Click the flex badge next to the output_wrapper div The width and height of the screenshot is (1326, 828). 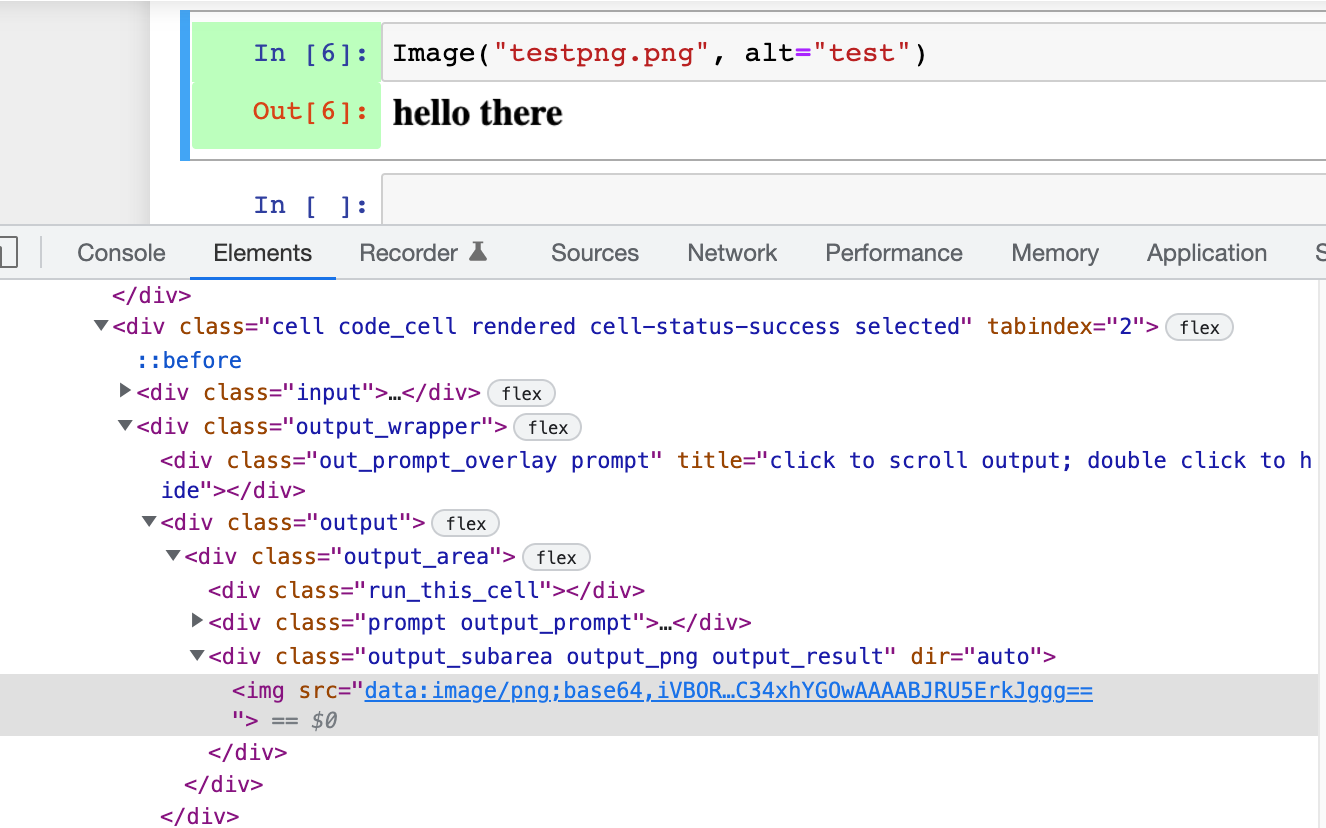[x=547, y=427]
